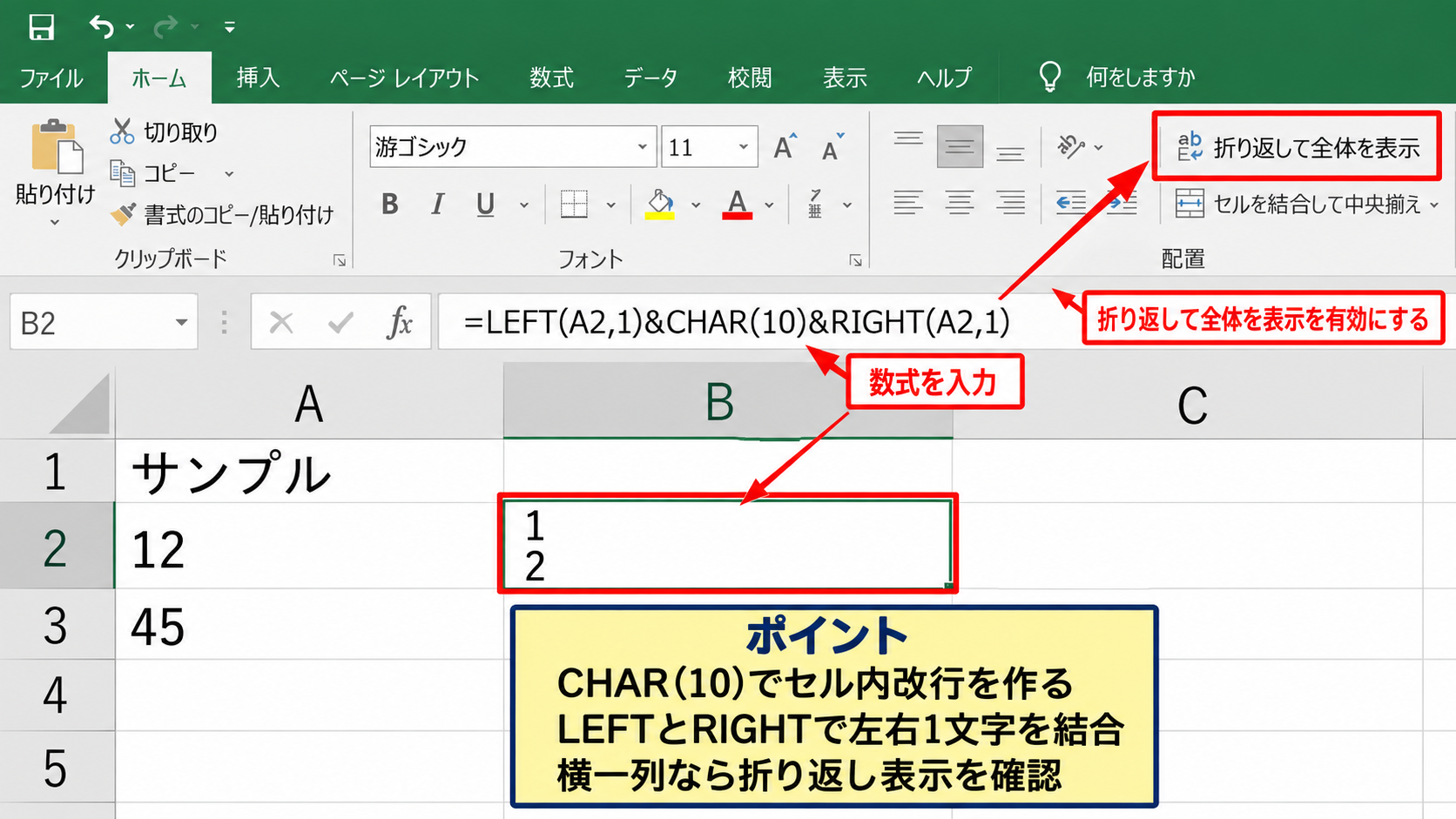The width and height of the screenshot is (1456, 819).
Task: Click the Redo arrow icon
Action: [165, 27]
